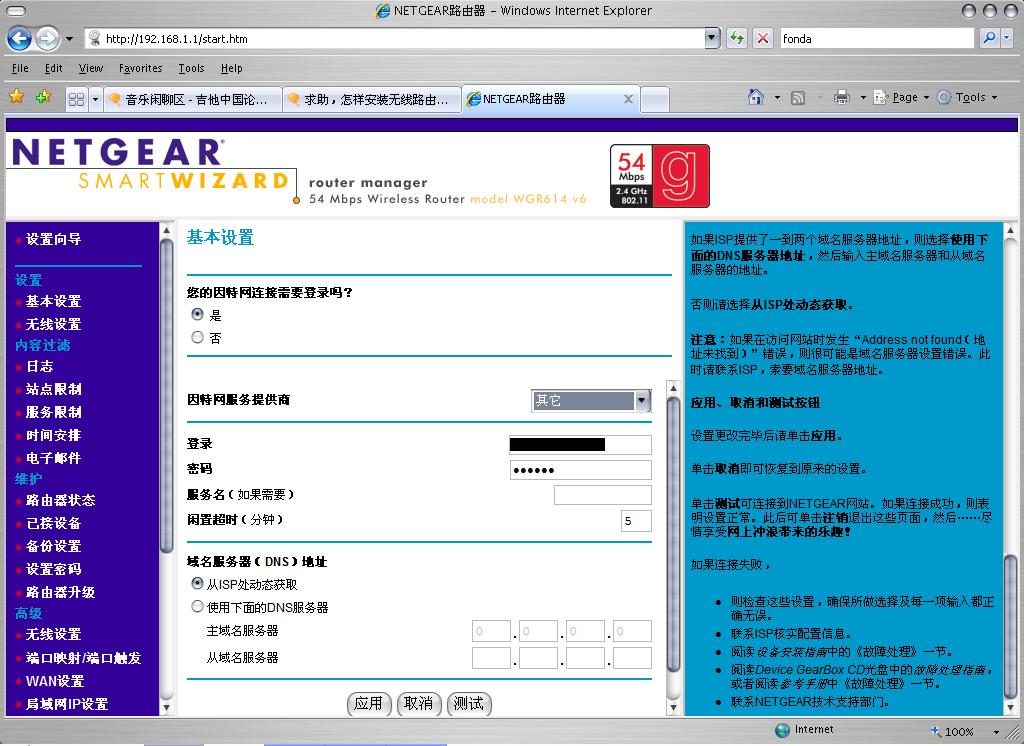Image resolution: width=1024 pixels, height=746 pixels.
Task: Click the green Refresh icon
Action: tap(737, 39)
